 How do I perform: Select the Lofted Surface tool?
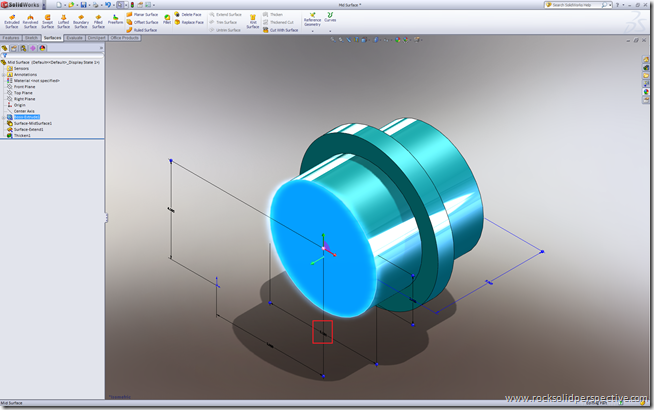pos(63,22)
